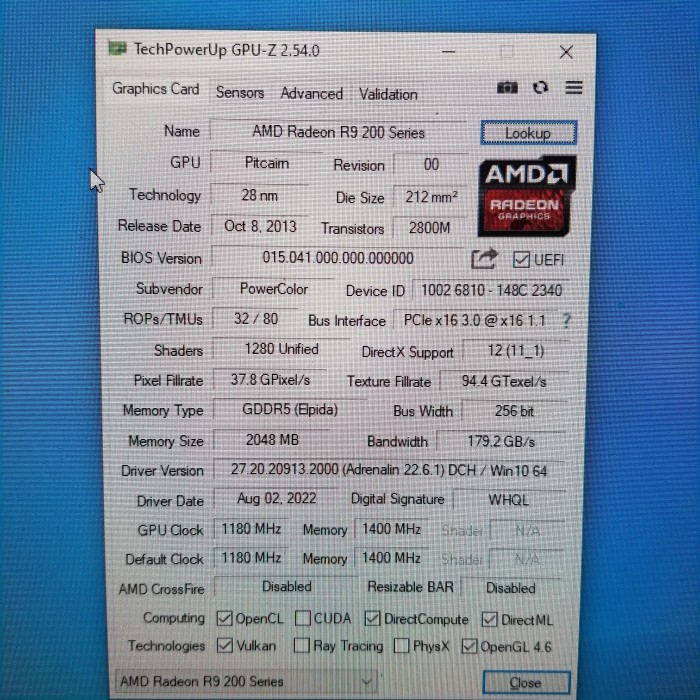The width and height of the screenshot is (700, 700).
Task: Toggle the Ray Tracing checkbox
Action: click(x=302, y=646)
